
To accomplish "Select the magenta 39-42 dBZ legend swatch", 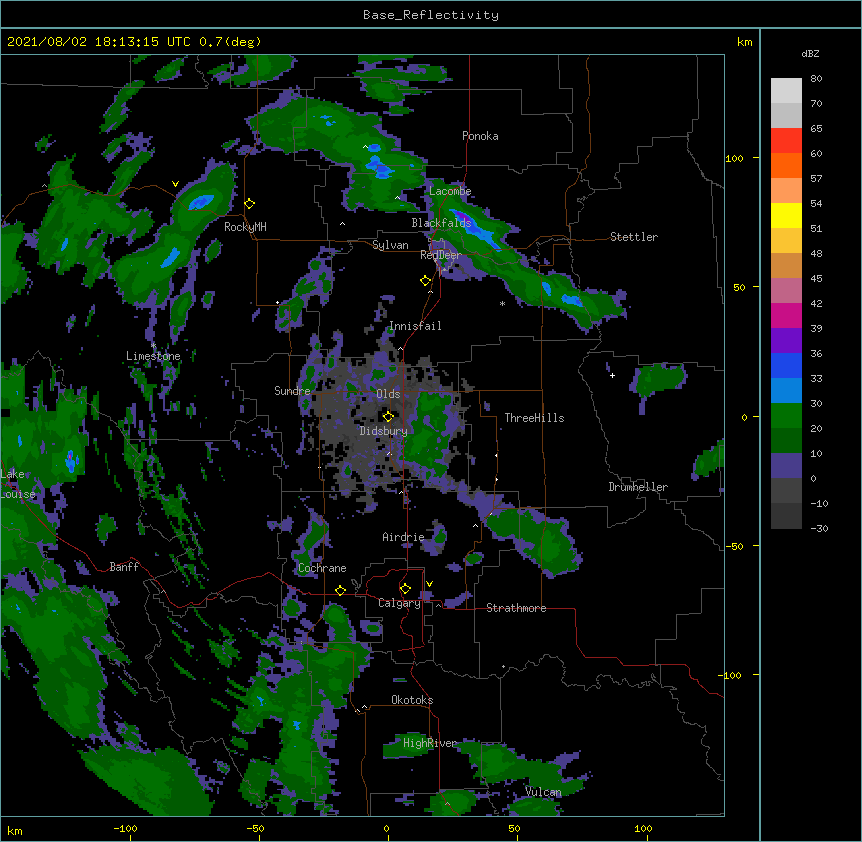I will pyautogui.click(x=786, y=315).
